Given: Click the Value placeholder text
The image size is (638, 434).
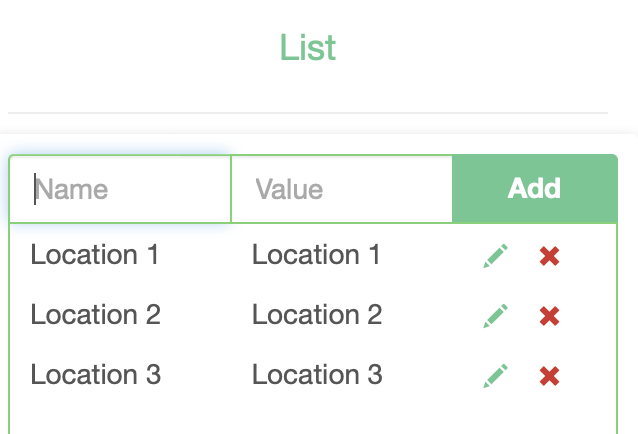Looking at the screenshot, I should [289, 189].
